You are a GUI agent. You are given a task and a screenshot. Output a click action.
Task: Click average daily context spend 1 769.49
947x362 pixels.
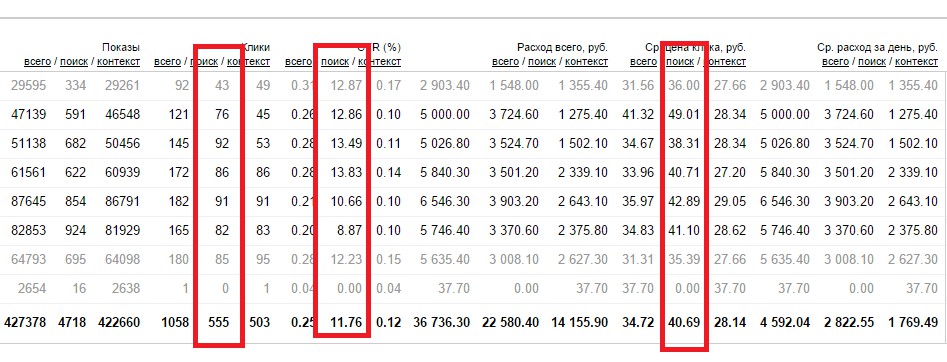(914, 323)
